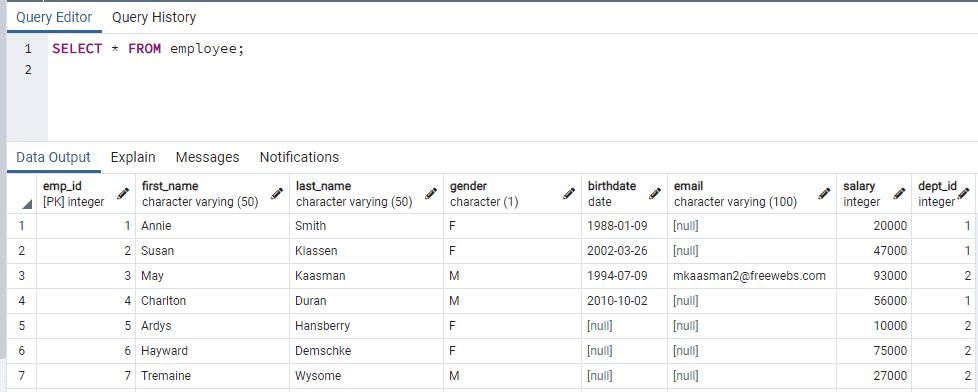Click the select-all triangle in grid corner
This screenshot has height=392, width=978.
click(x=27, y=204)
